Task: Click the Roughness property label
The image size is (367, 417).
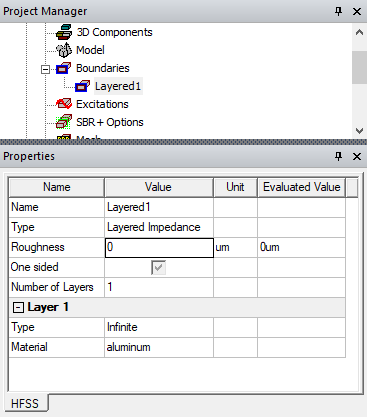Action: pyautogui.click(x=38, y=247)
